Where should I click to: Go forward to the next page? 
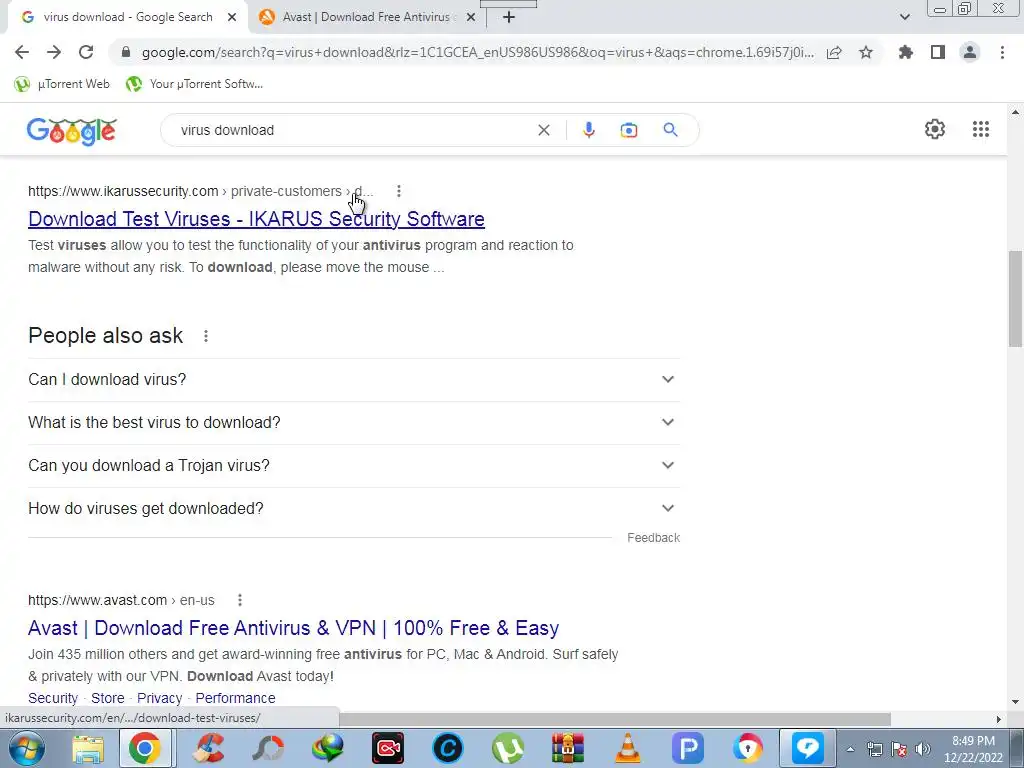tap(54, 52)
